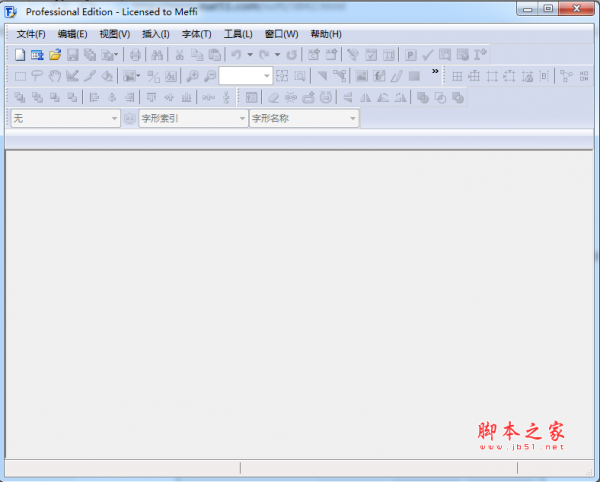Open the 工具(L) menu
The width and height of the screenshot is (600, 482).
[238, 34]
